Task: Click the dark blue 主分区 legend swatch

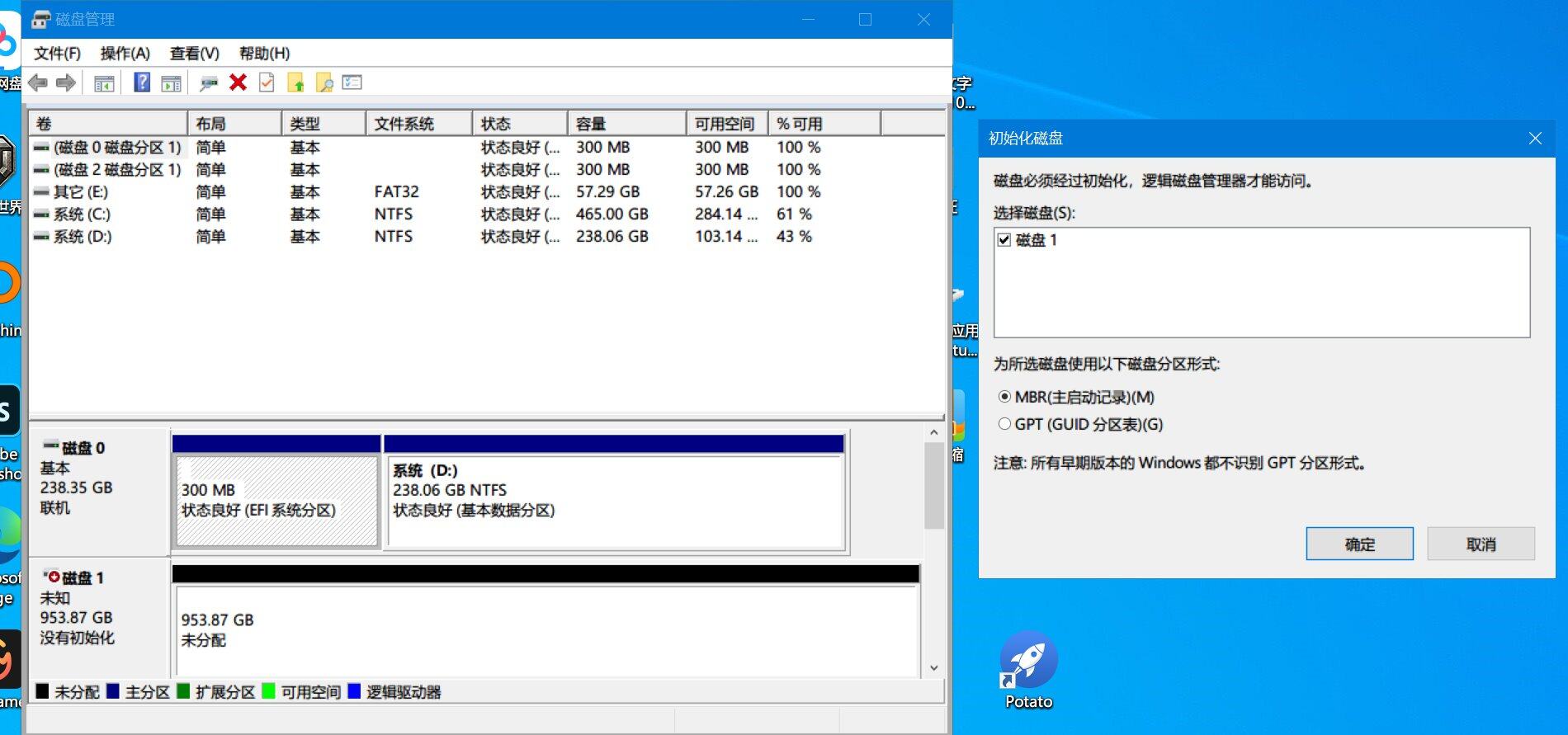Action: tap(113, 691)
